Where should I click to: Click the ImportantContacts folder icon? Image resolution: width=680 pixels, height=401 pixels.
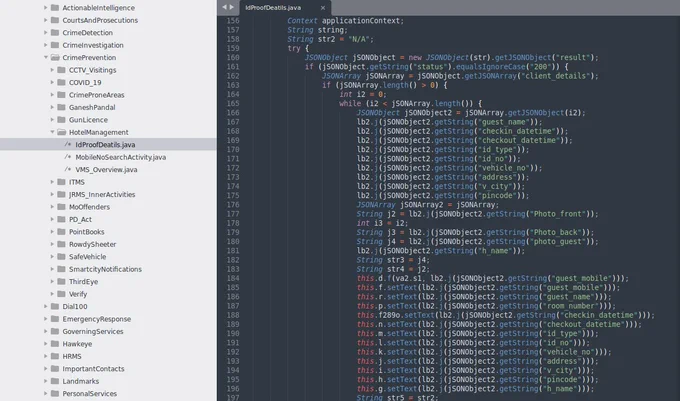[x=55, y=368]
